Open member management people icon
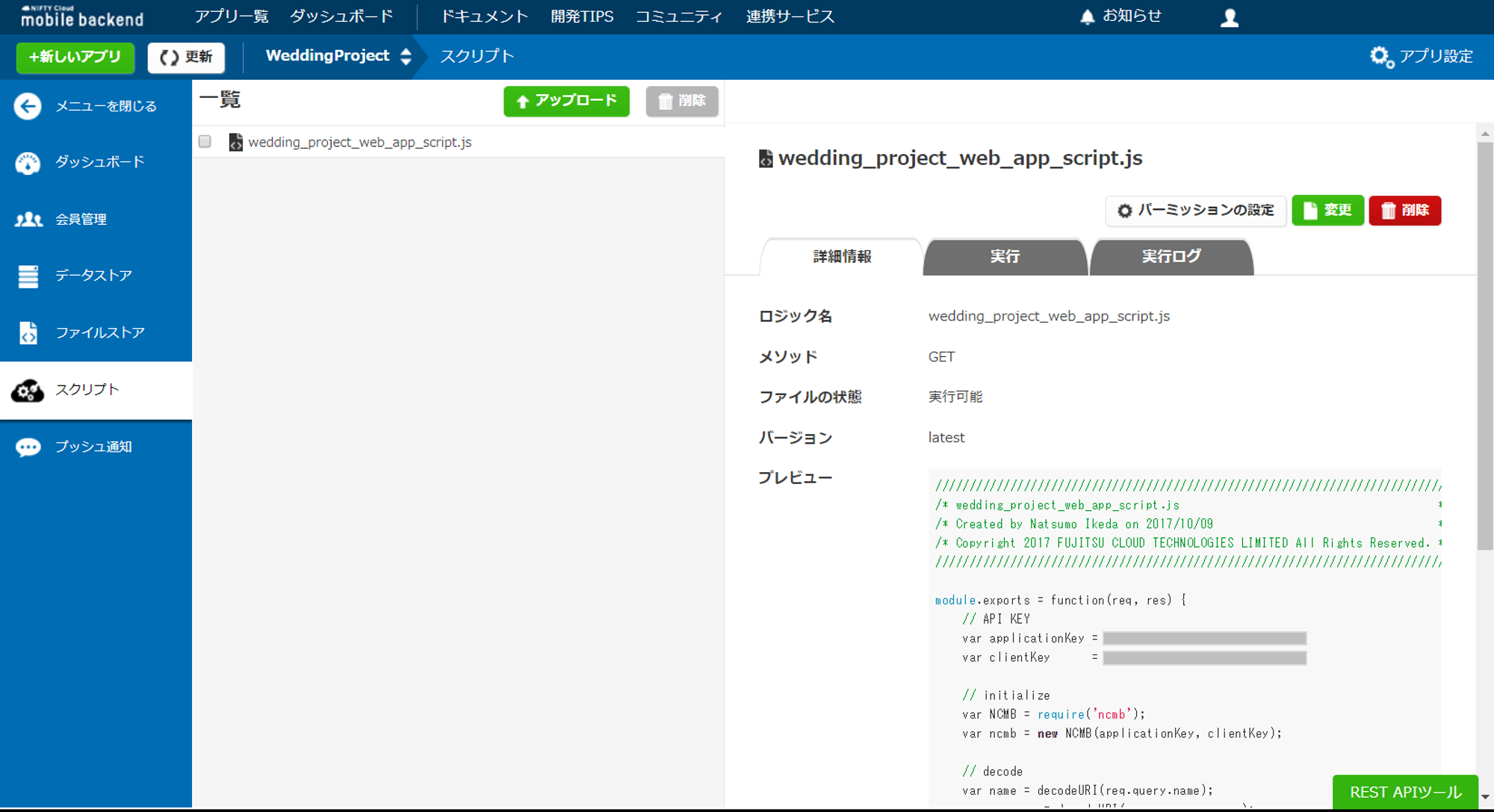Viewport: 1494px width, 812px height. (28, 220)
